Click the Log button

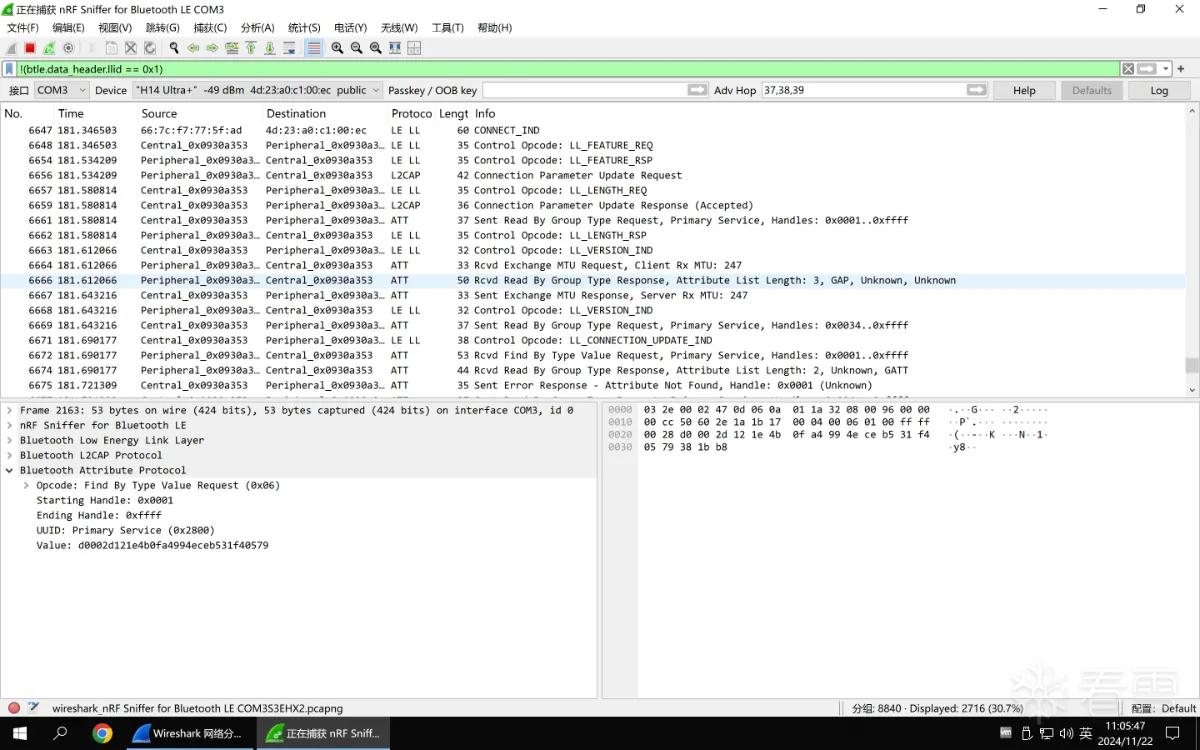[1159, 90]
